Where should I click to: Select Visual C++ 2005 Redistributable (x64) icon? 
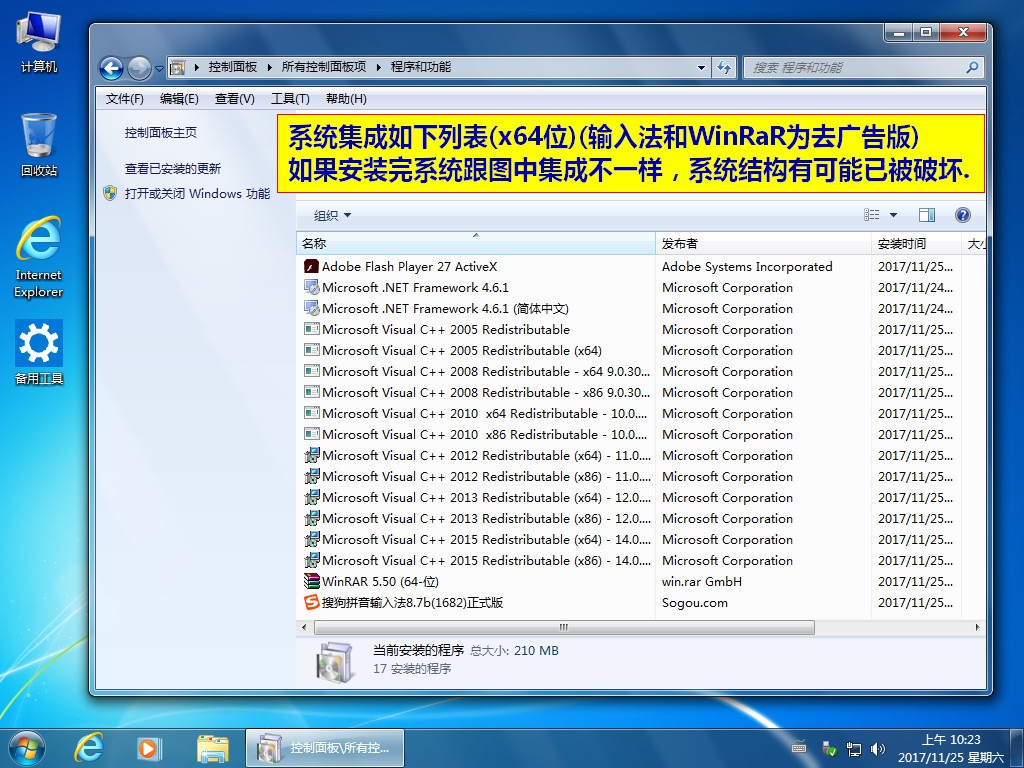tap(312, 350)
